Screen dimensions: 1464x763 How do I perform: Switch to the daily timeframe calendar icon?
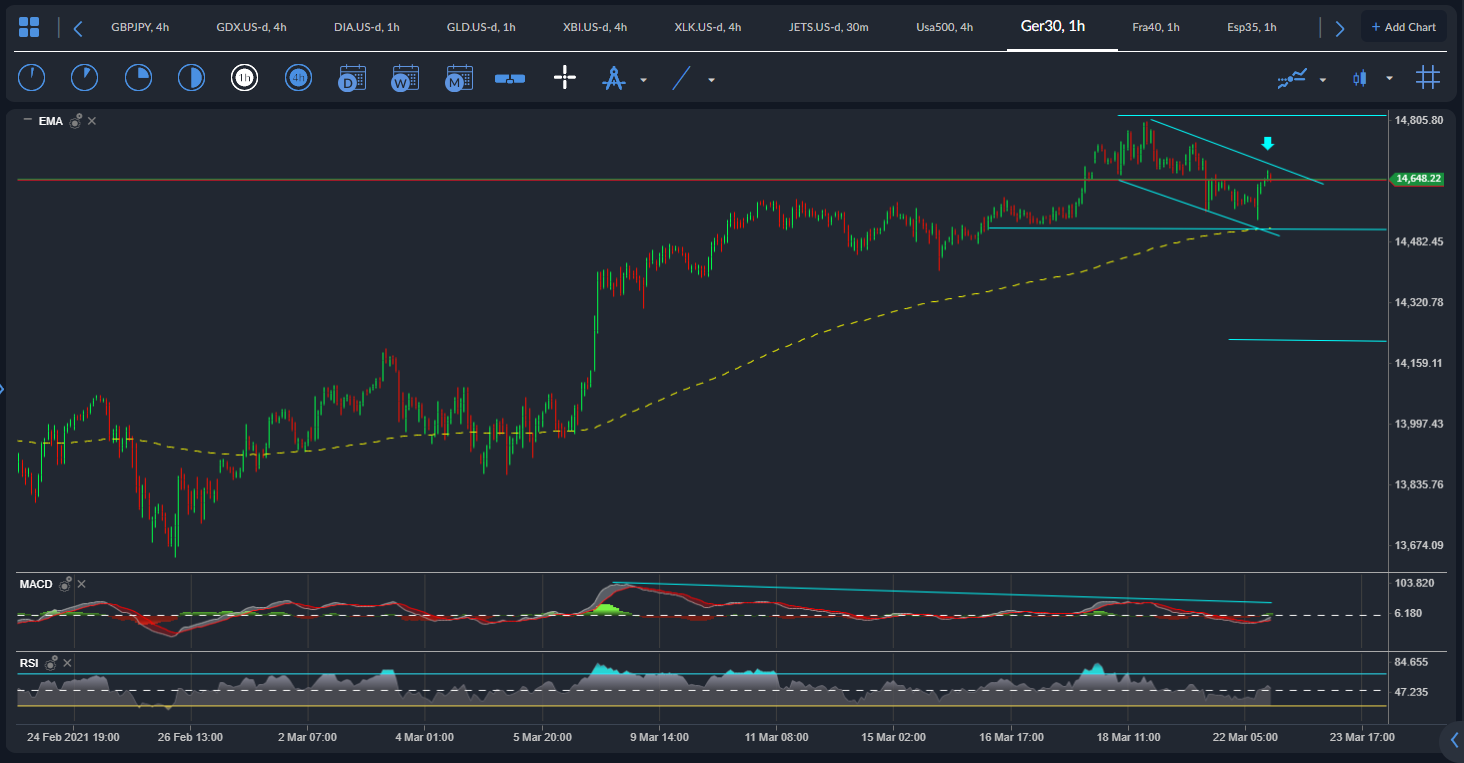(x=352, y=78)
